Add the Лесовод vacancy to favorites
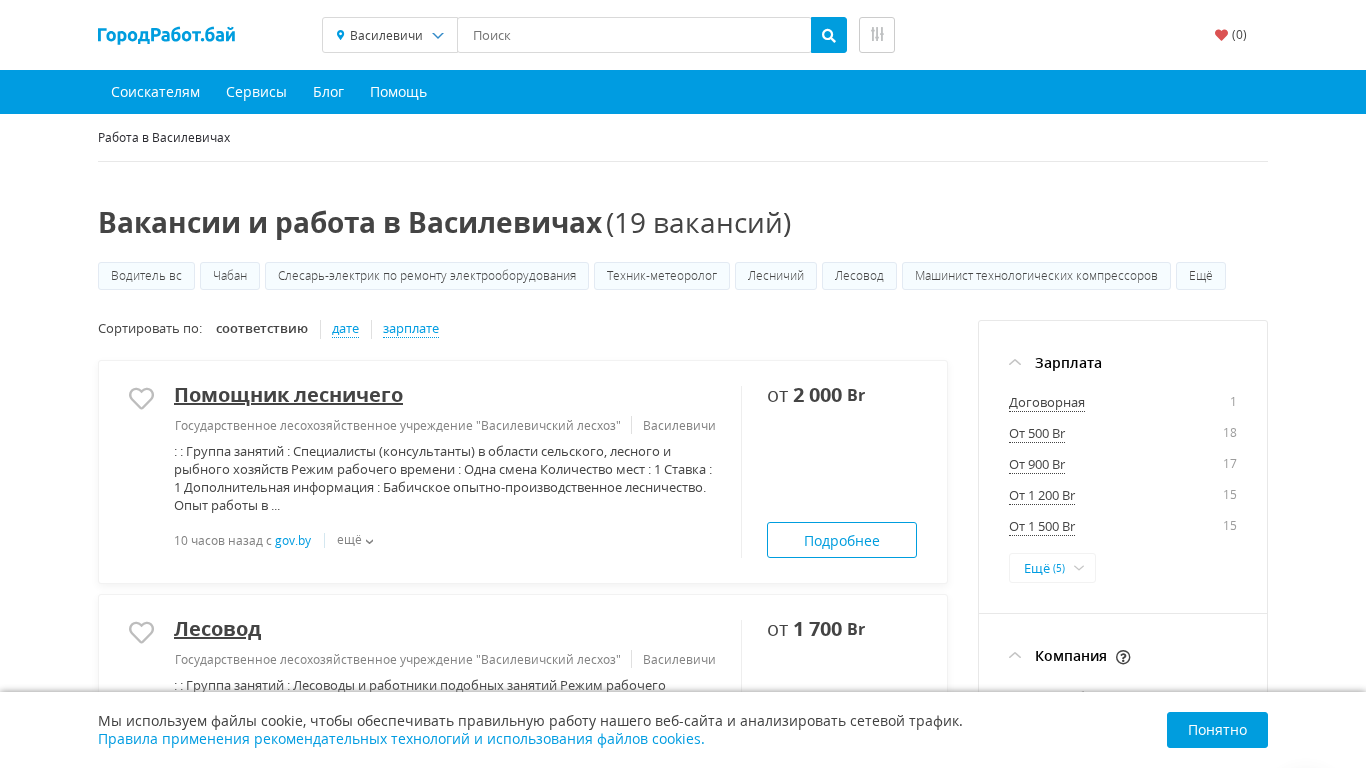Screen dimensions: 1366x768 click(x=141, y=632)
